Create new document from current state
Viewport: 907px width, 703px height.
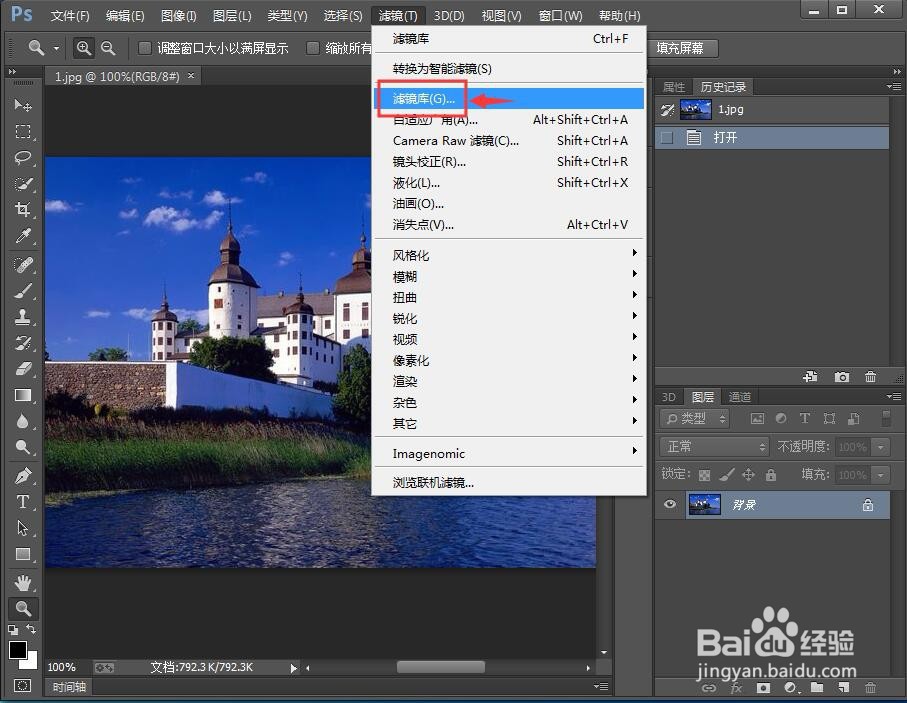pos(810,377)
